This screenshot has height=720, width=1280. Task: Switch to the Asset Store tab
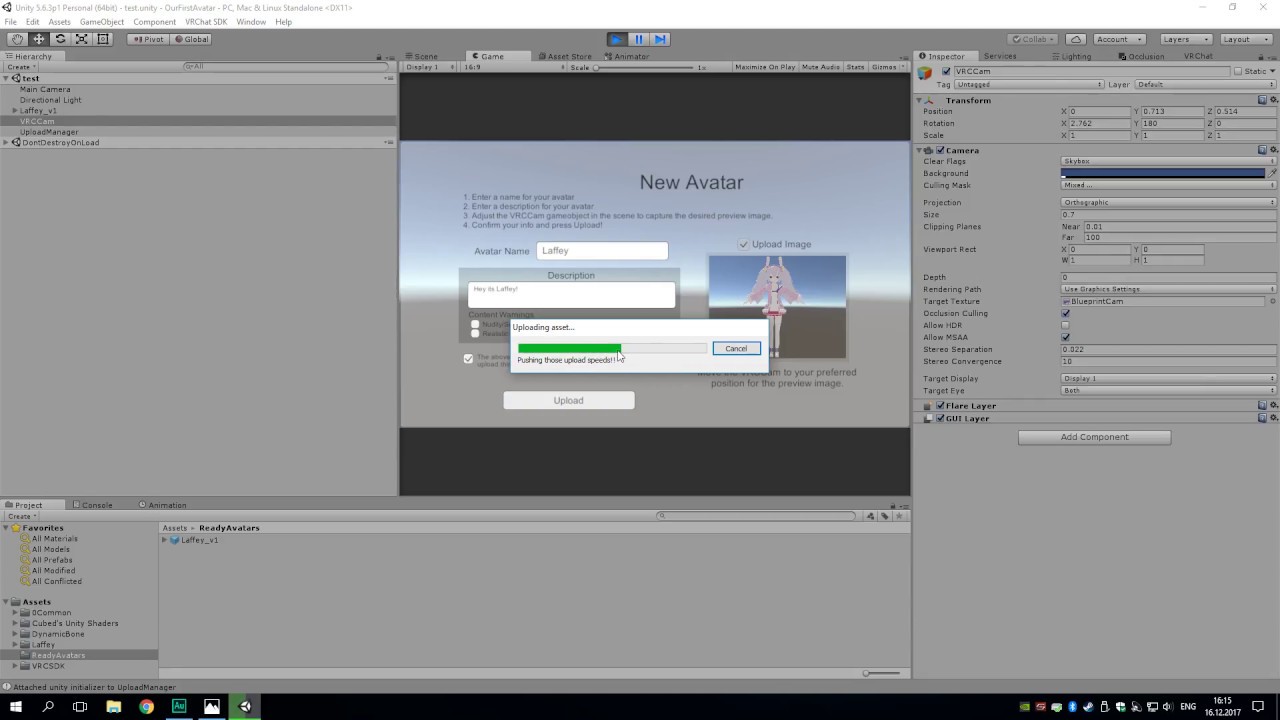(565, 56)
